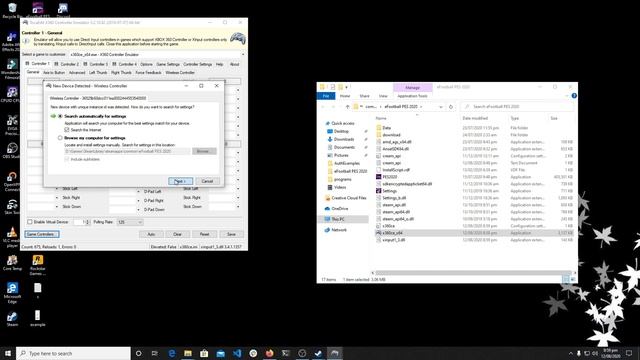Open the D-Pad Down mapping dropdown arrow
The image size is (640, 360).
[x=139, y=209]
